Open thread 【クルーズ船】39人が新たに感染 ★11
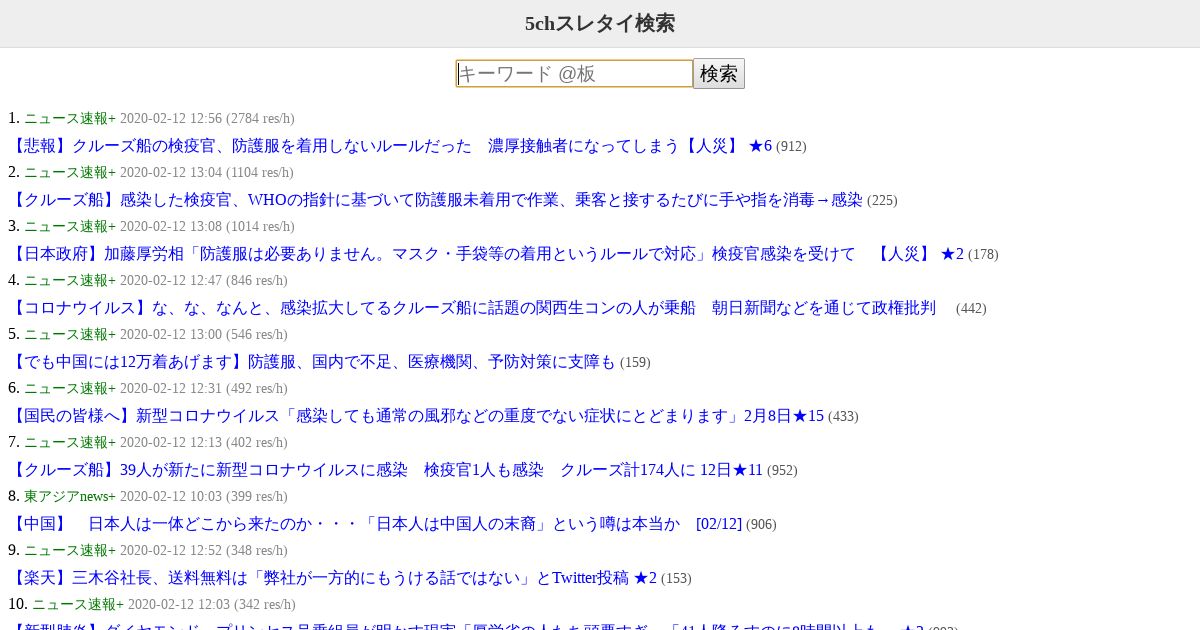 tap(385, 470)
